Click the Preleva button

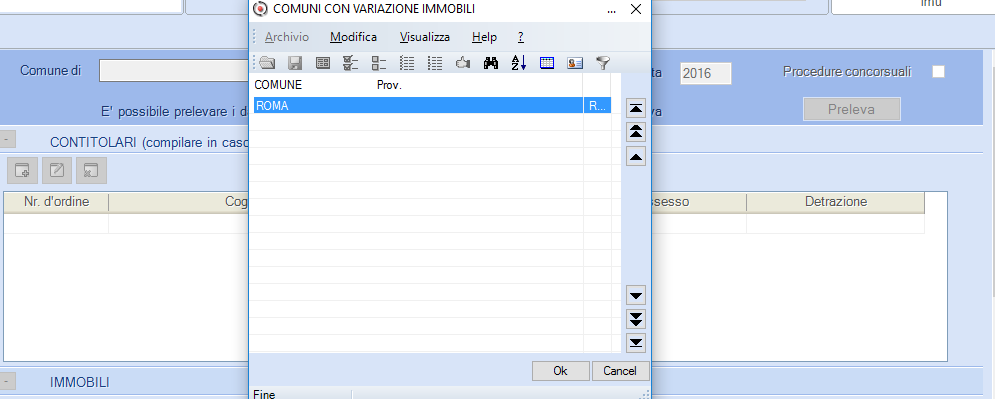[x=852, y=109]
